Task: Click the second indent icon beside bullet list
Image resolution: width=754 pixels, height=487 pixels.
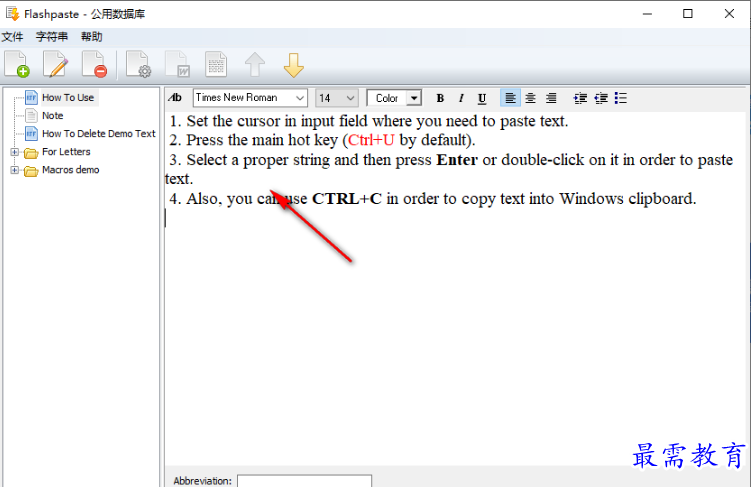Action: click(601, 98)
